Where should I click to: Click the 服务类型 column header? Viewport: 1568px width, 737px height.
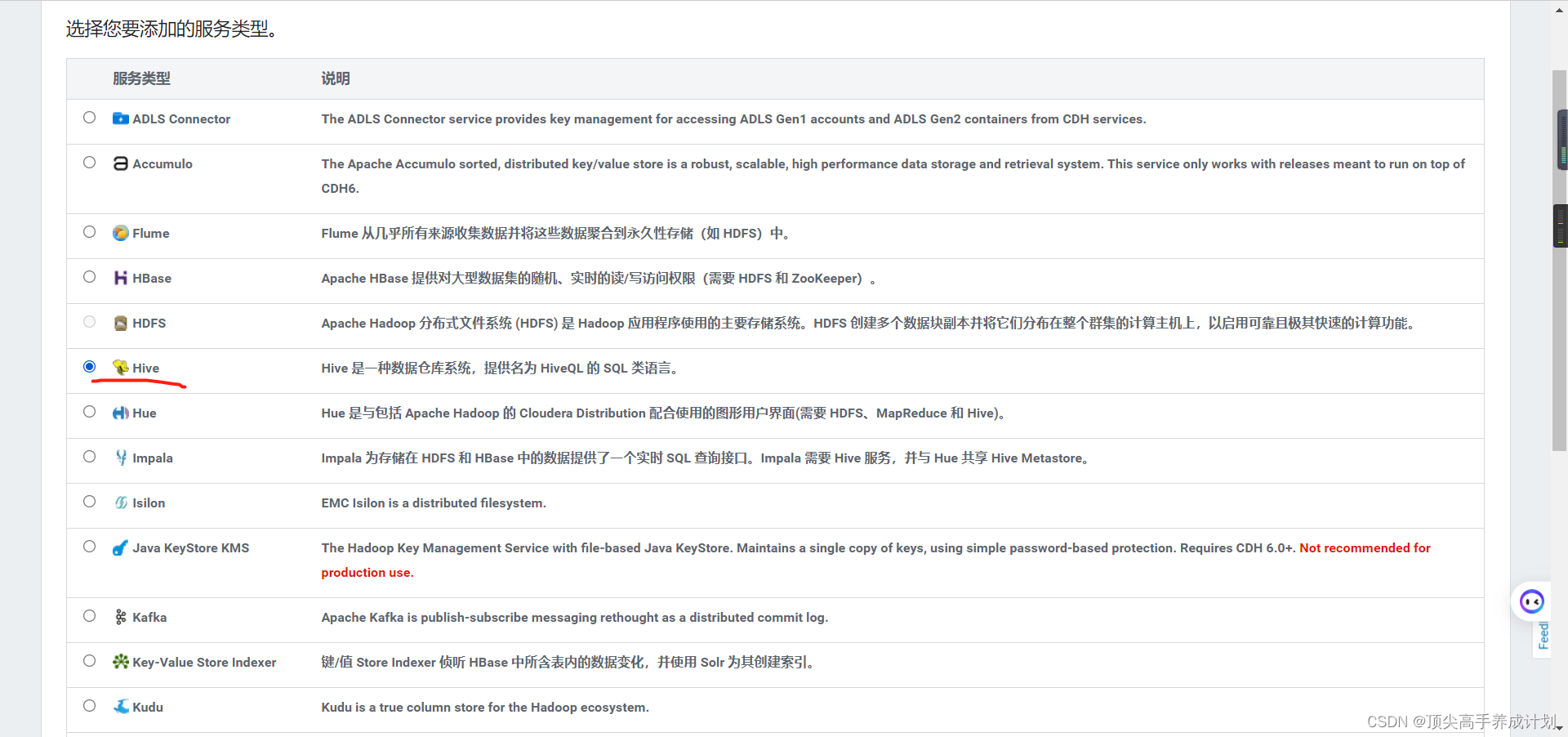[141, 78]
